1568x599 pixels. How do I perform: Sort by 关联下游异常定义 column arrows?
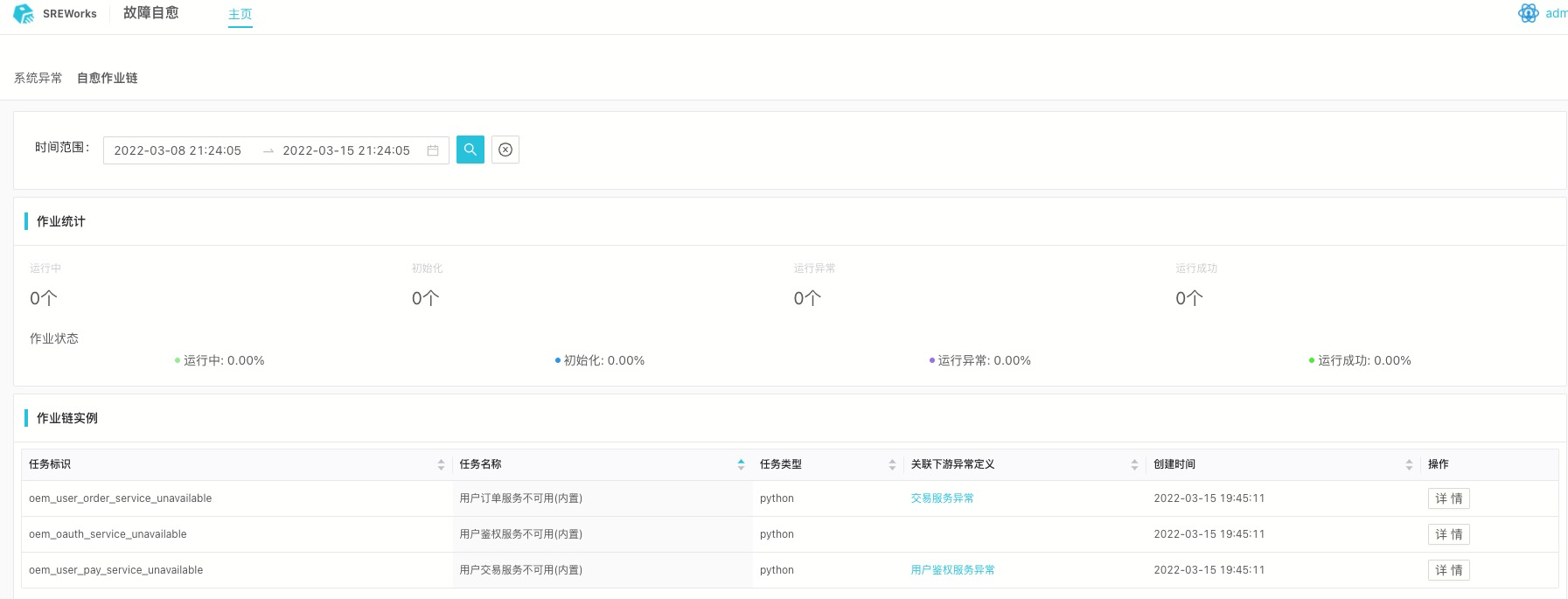coord(1134,464)
